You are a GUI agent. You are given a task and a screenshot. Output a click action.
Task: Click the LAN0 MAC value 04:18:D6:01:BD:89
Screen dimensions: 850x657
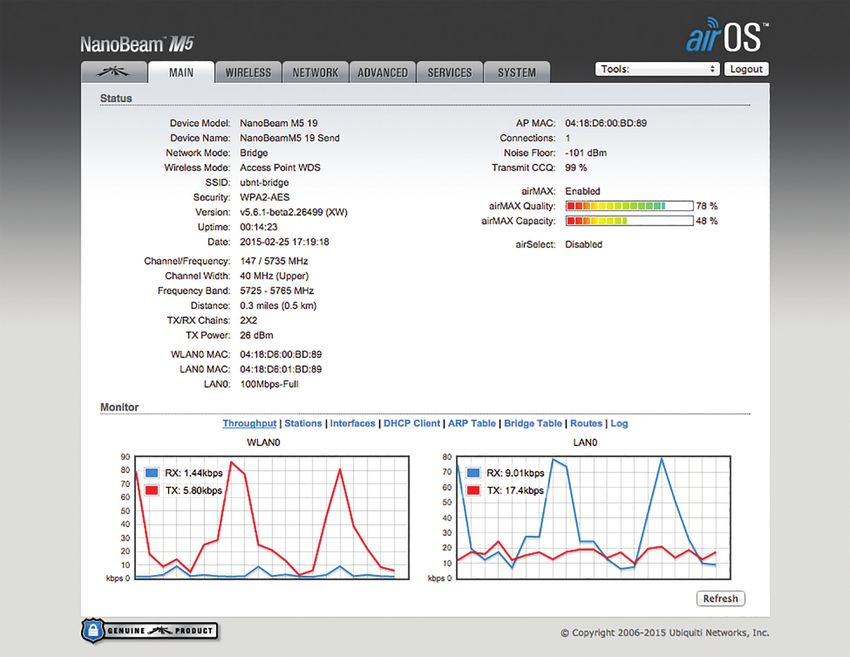281,369
